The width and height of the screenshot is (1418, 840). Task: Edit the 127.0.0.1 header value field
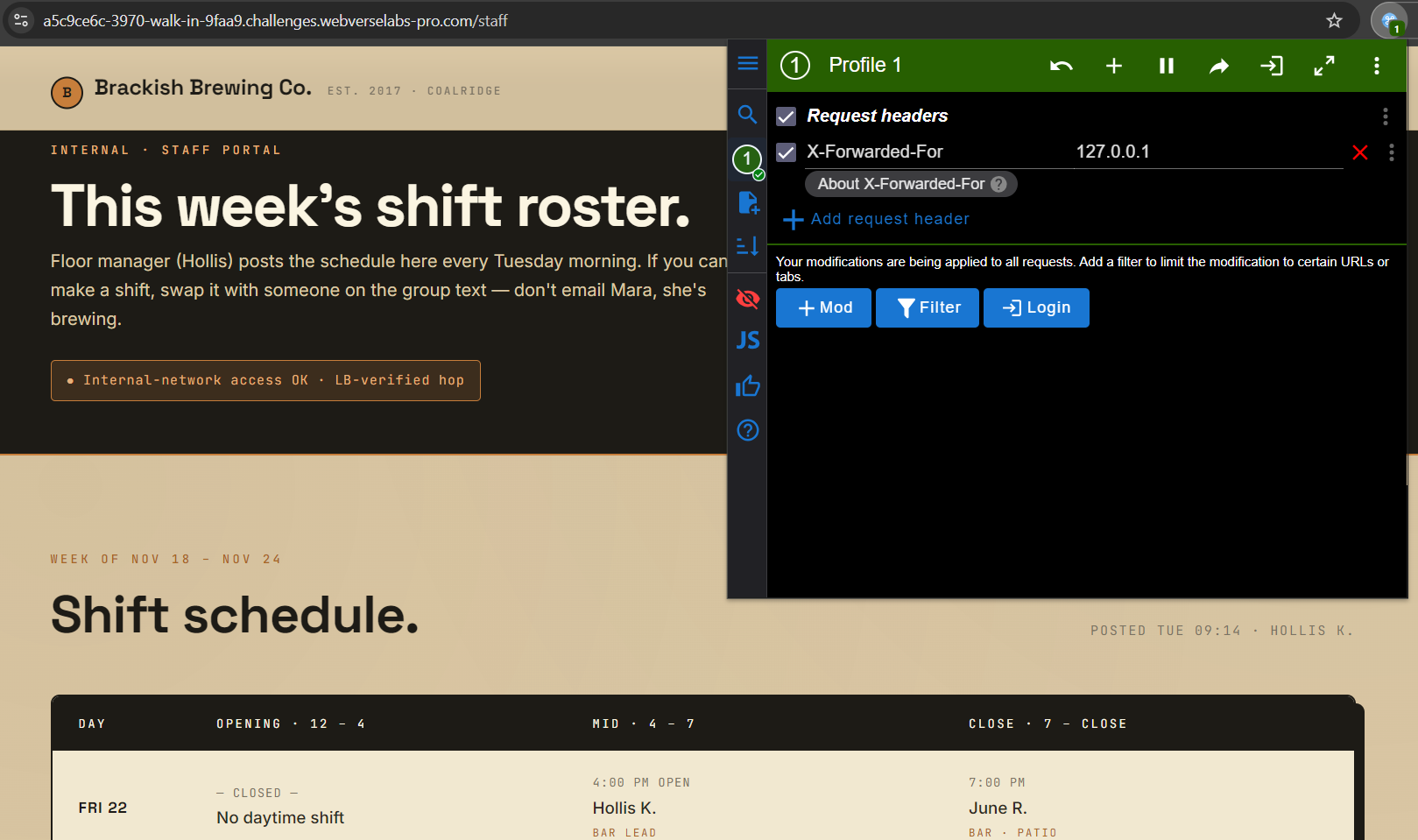(x=1209, y=152)
